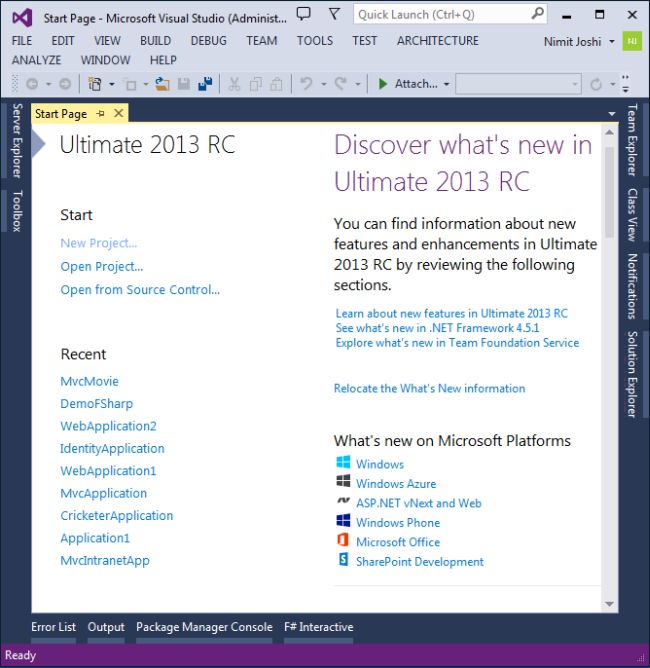Image resolution: width=650 pixels, height=668 pixels.
Task: Click the Open File folder icon
Action: point(162,84)
